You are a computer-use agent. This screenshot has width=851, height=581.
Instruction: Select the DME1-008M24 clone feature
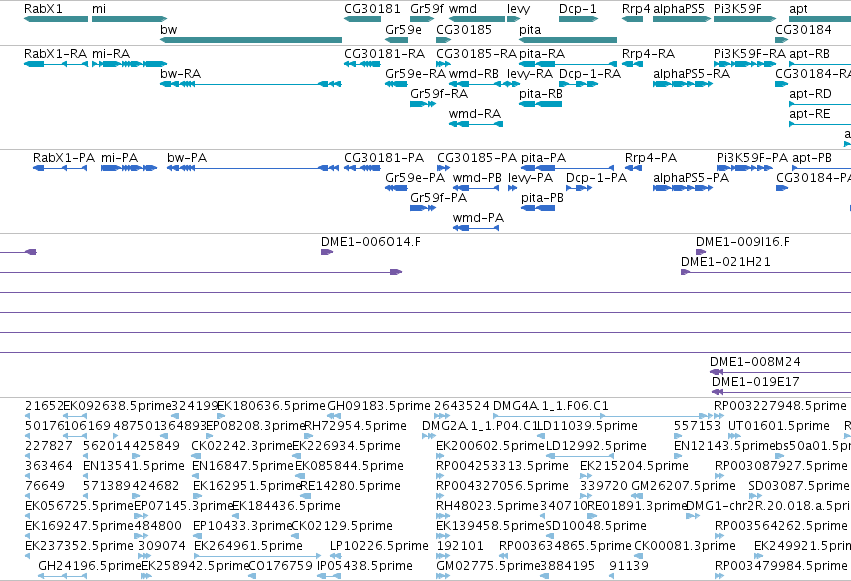[780, 372]
